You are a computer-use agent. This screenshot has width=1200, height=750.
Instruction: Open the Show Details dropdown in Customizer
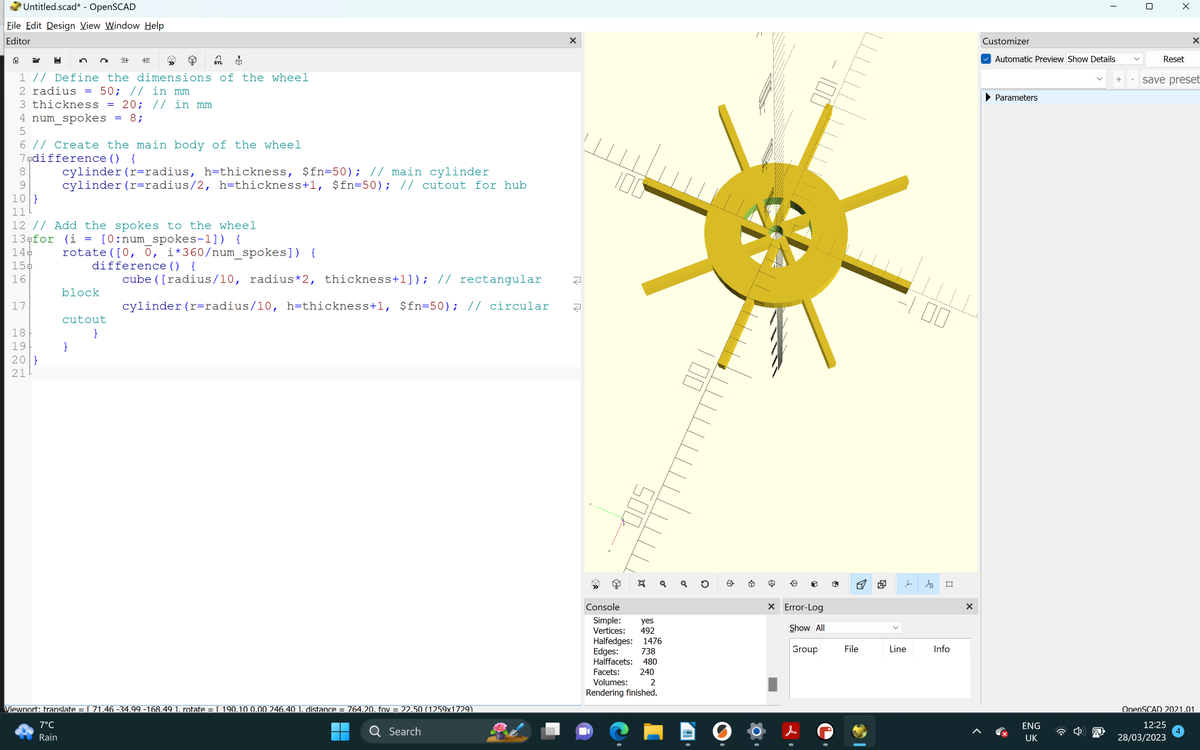click(1105, 59)
